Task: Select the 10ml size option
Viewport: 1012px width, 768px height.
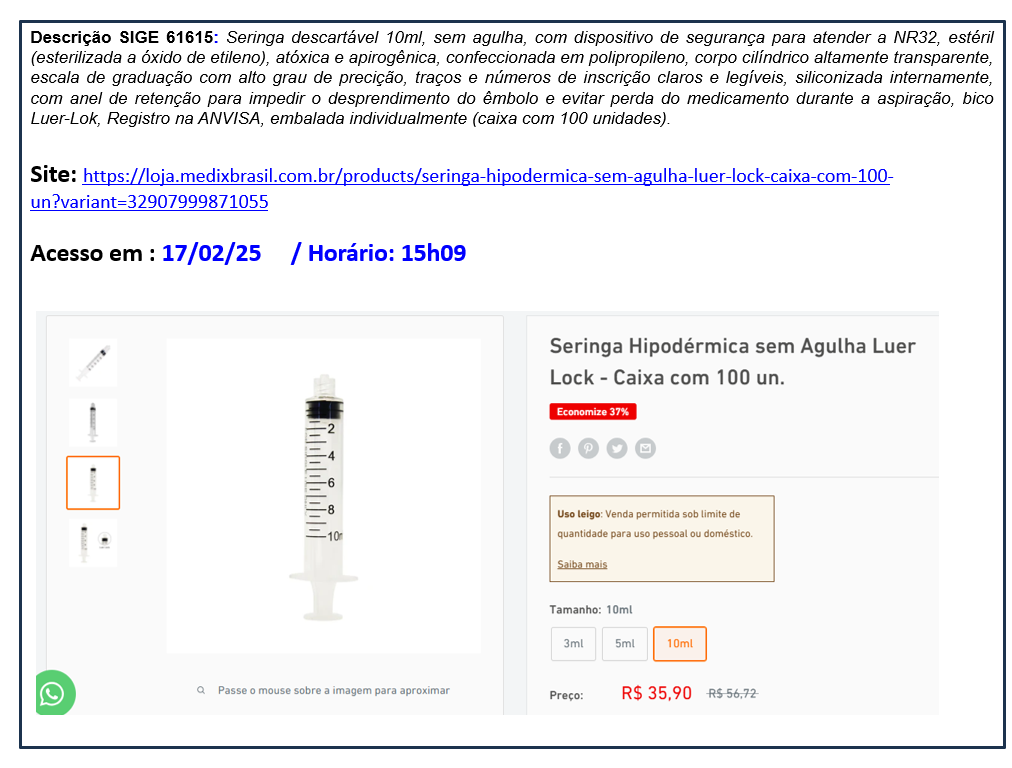Action: coord(680,643)
